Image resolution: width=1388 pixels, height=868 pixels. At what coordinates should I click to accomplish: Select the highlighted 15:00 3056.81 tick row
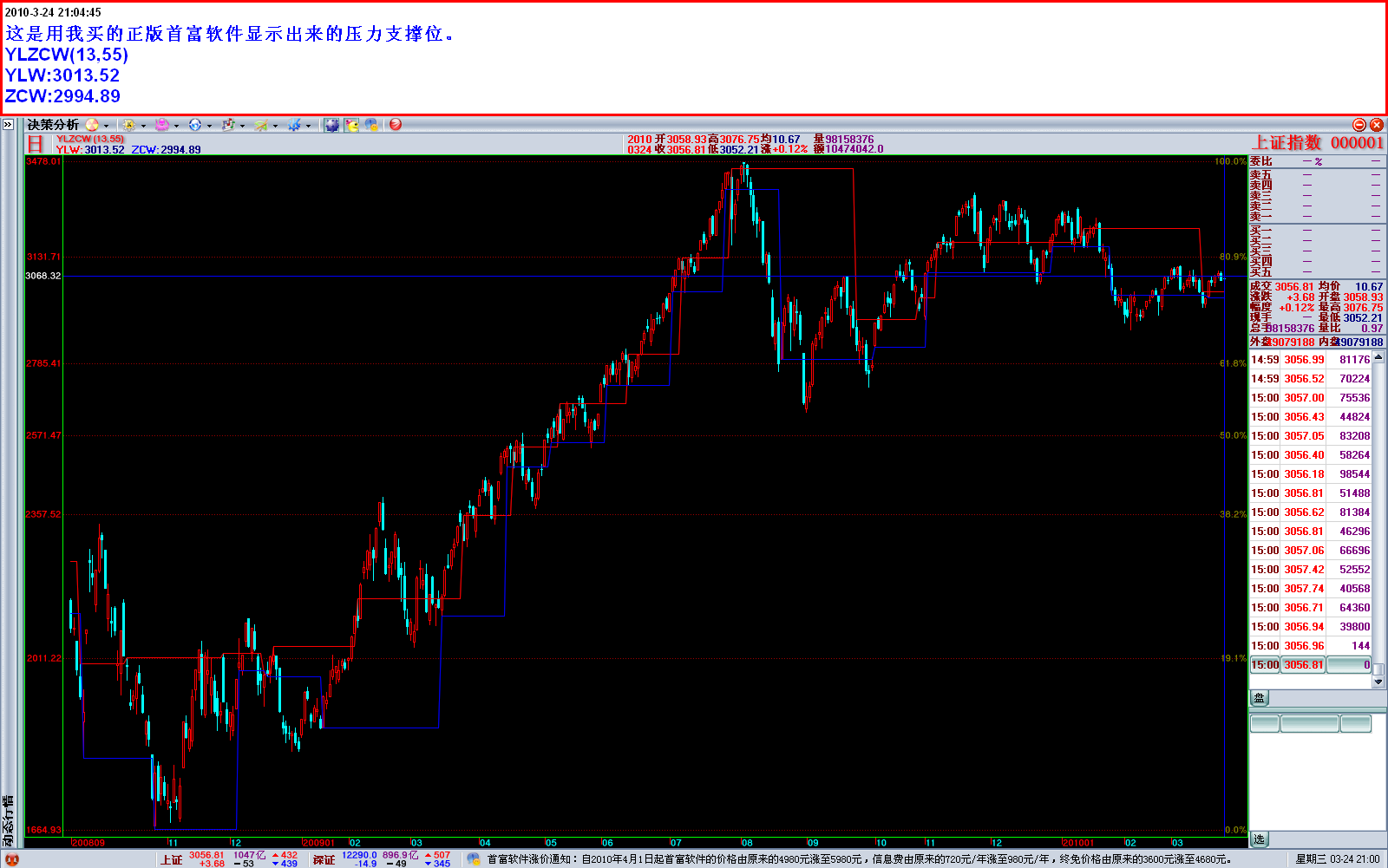[x=1310, y=665]
